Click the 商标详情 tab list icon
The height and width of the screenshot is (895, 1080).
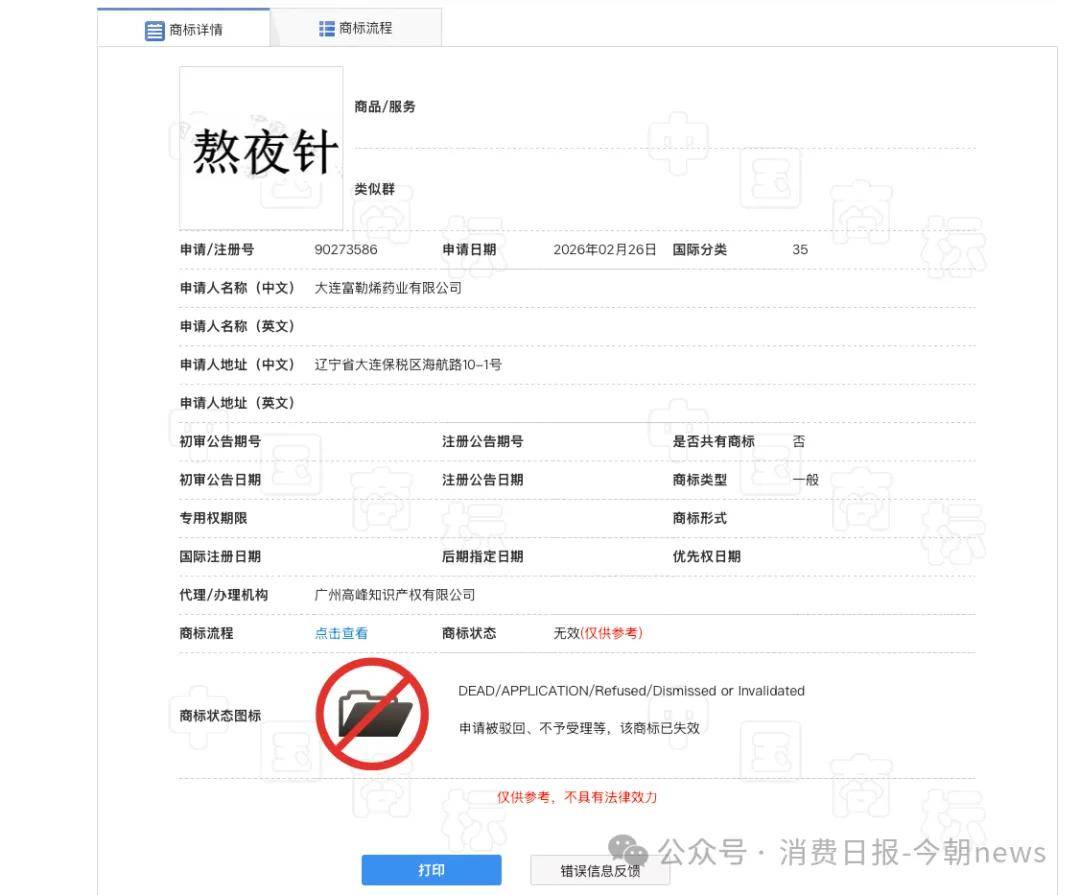154,30
